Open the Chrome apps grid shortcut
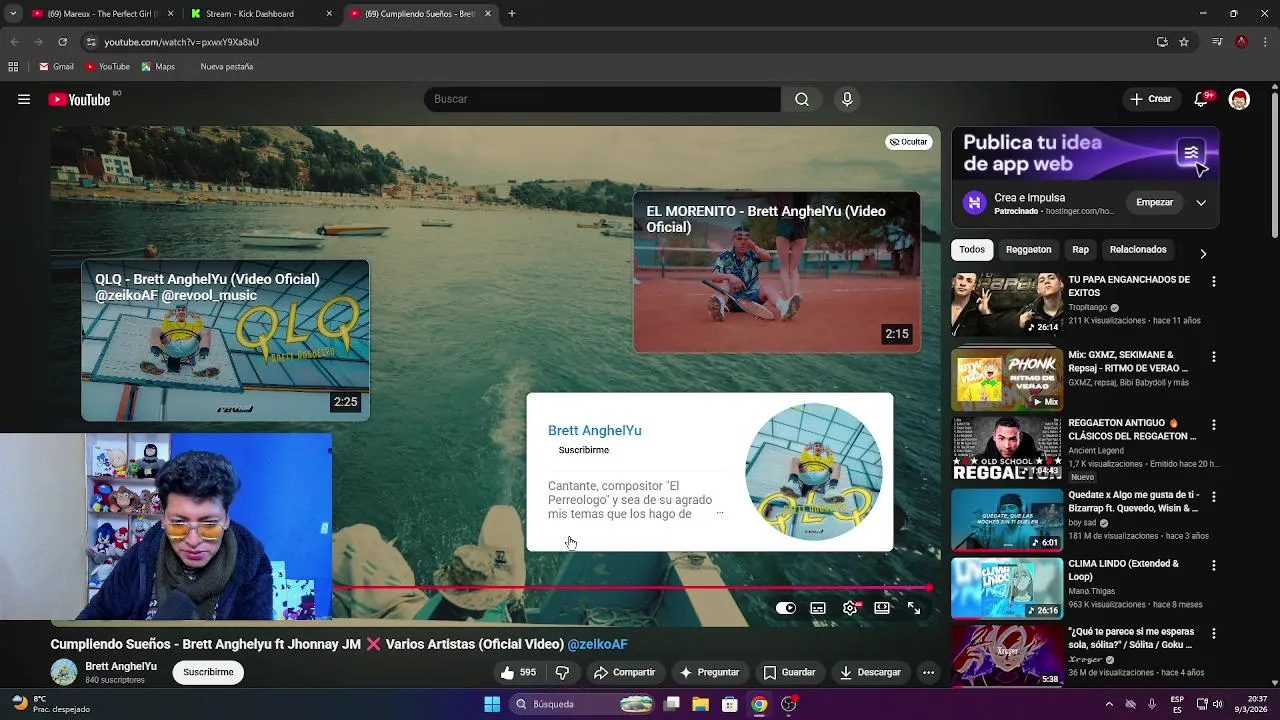 pyautogui.click(x=13, y=67)
